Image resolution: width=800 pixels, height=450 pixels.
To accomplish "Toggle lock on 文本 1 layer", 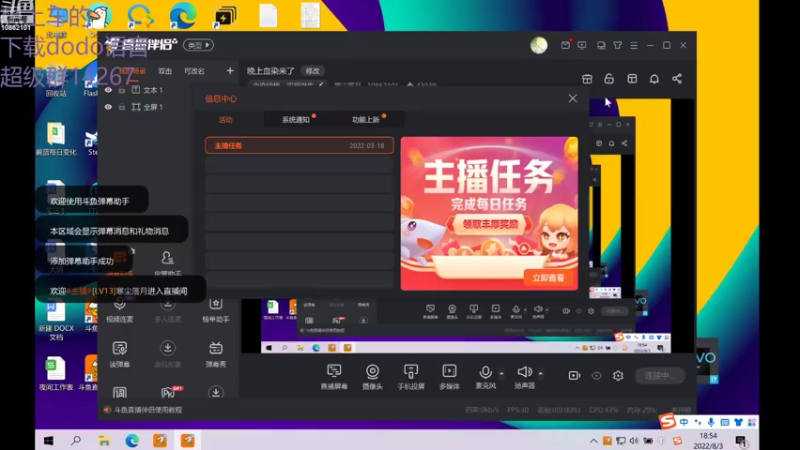I will (x=122, y=90).
